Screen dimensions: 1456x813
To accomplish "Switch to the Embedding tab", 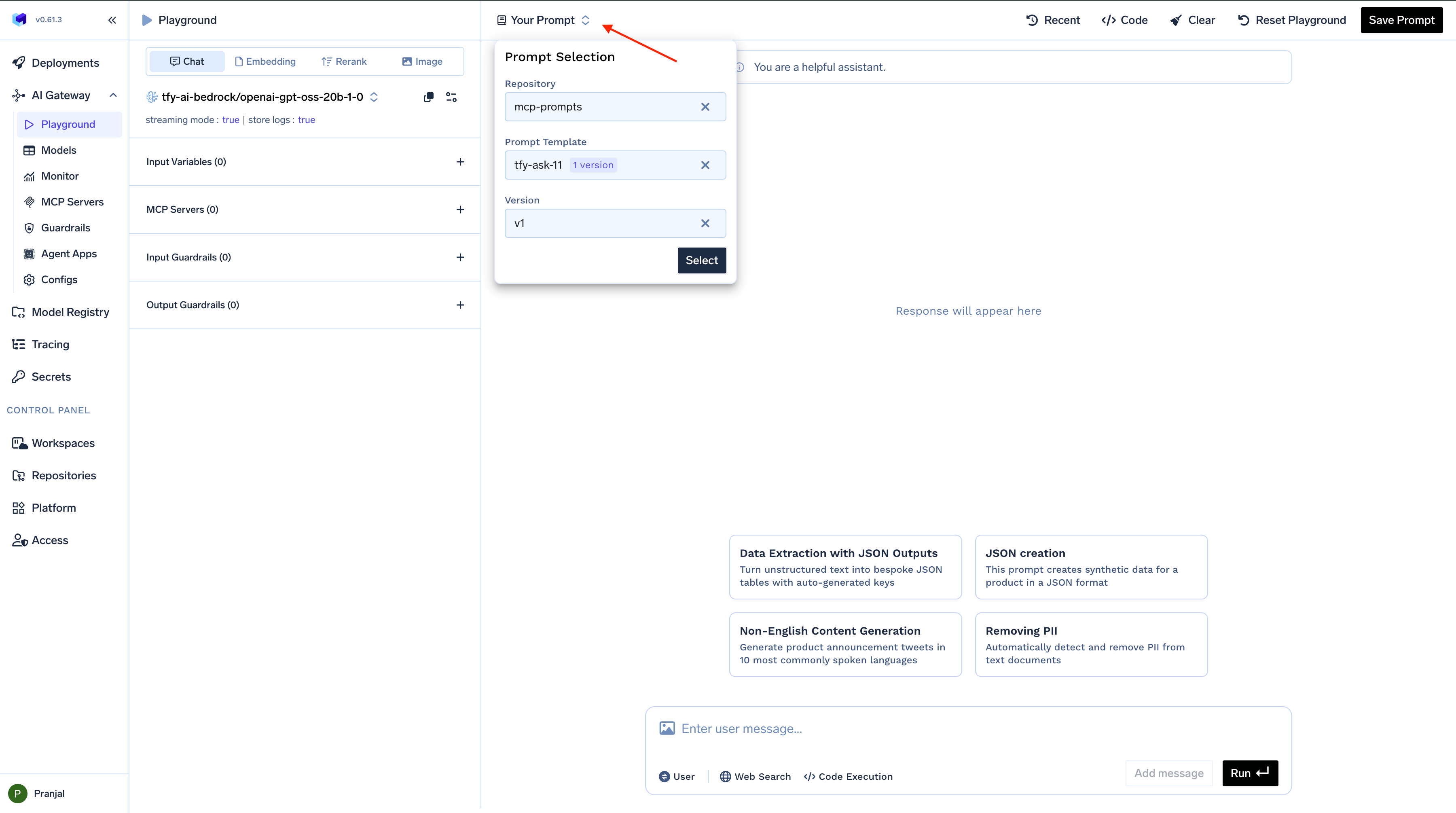I will 265,61.
